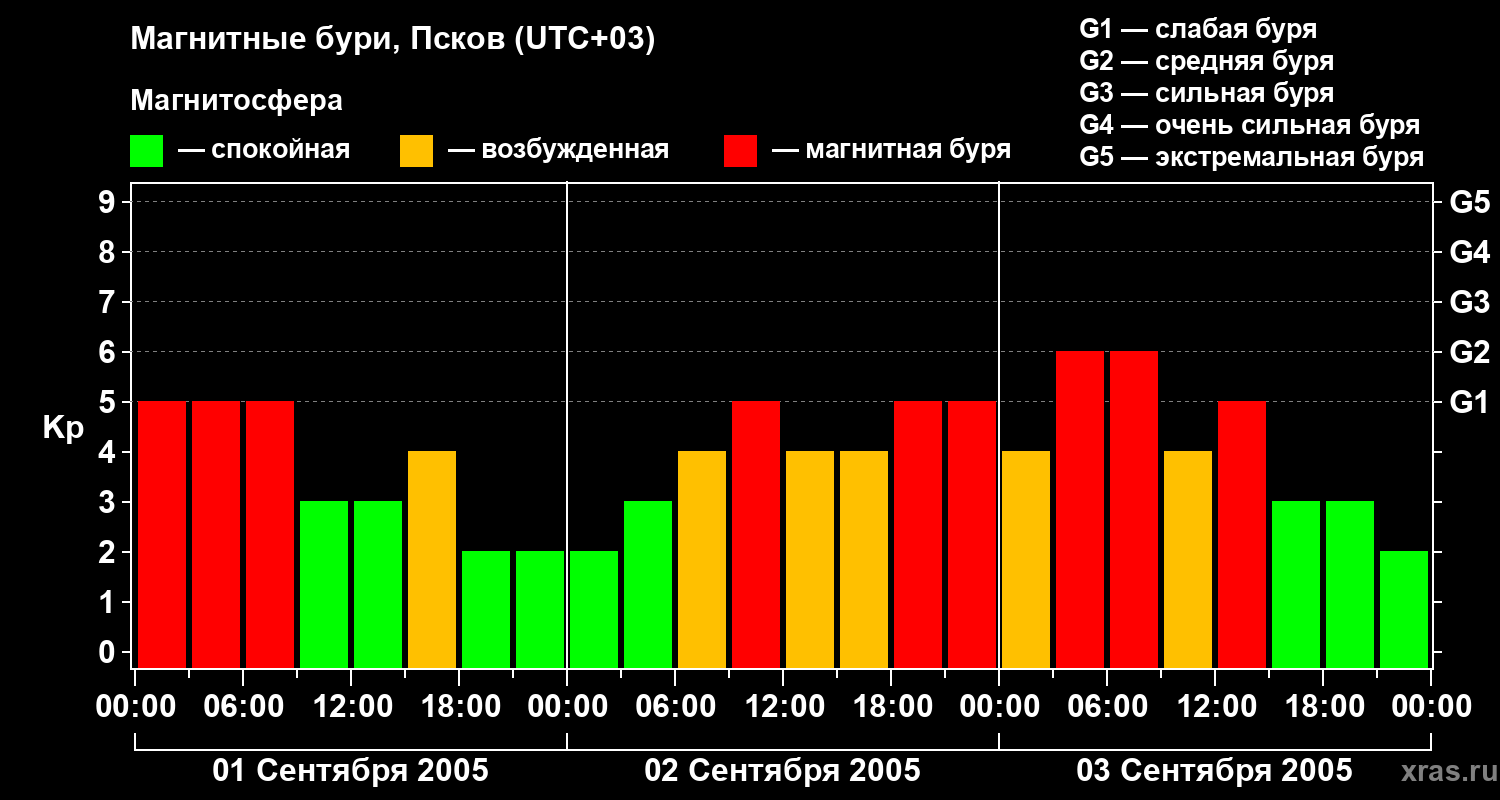The image size is (1500, 800).
Task: Click the 'G1 — слабая буря' legend line
Action: pos(1198,29)
